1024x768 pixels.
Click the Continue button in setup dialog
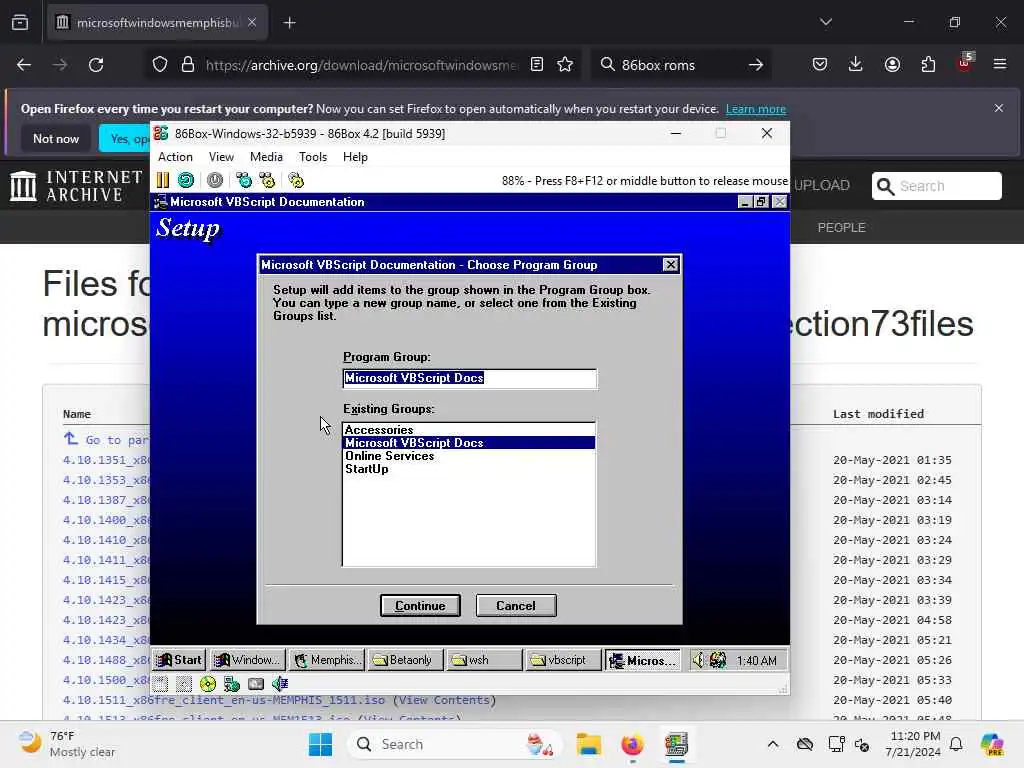point(420,605)
